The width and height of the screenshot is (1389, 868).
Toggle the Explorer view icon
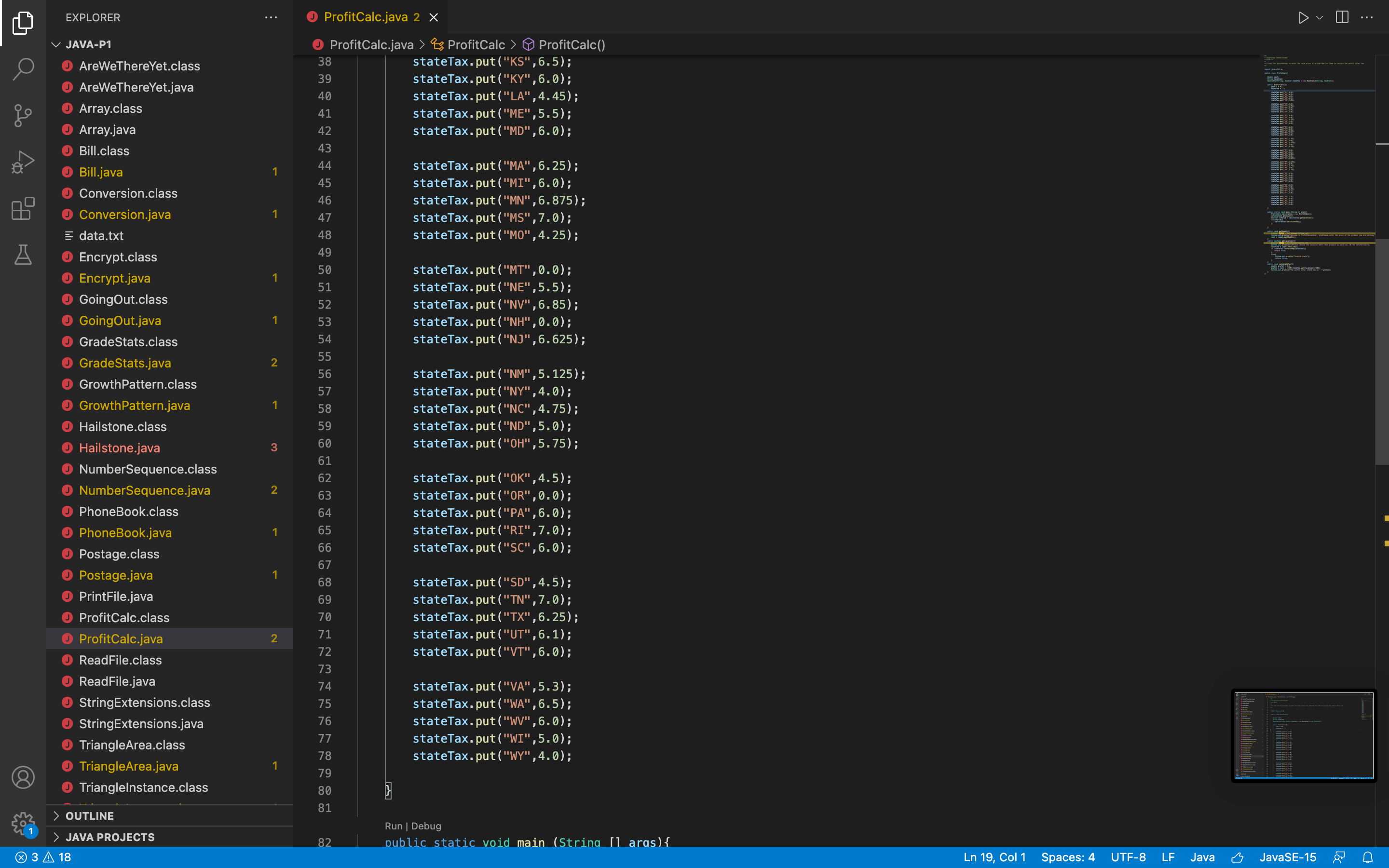pos(23,23)
